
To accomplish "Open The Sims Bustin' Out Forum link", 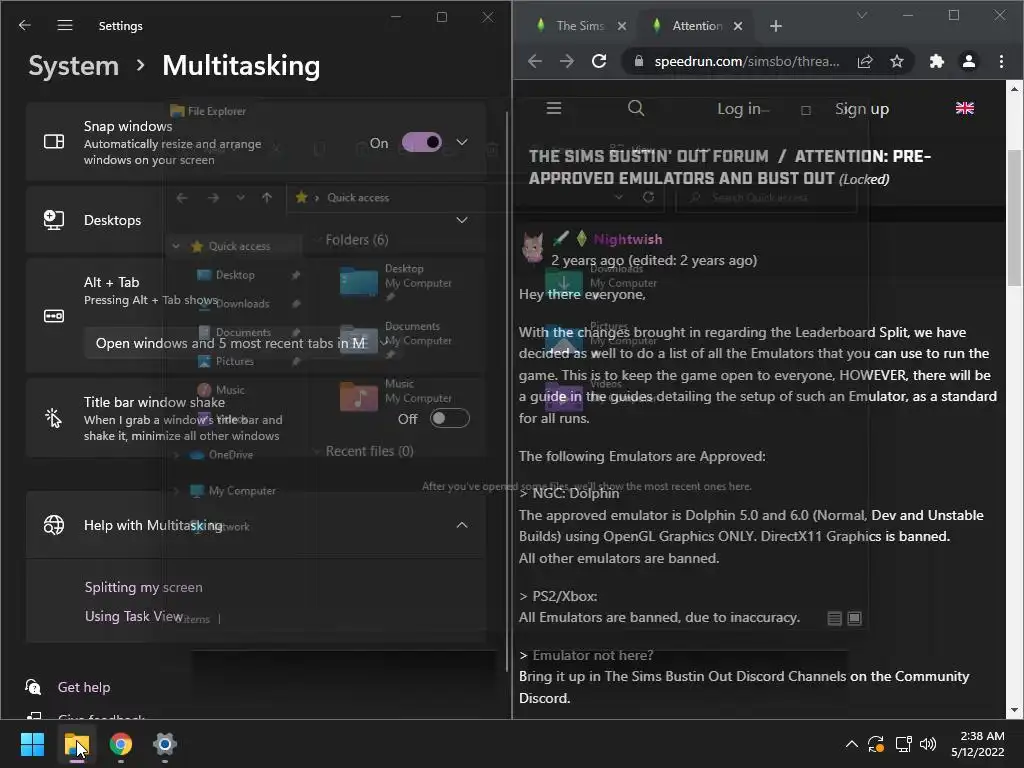I will (x=648, y=157).
